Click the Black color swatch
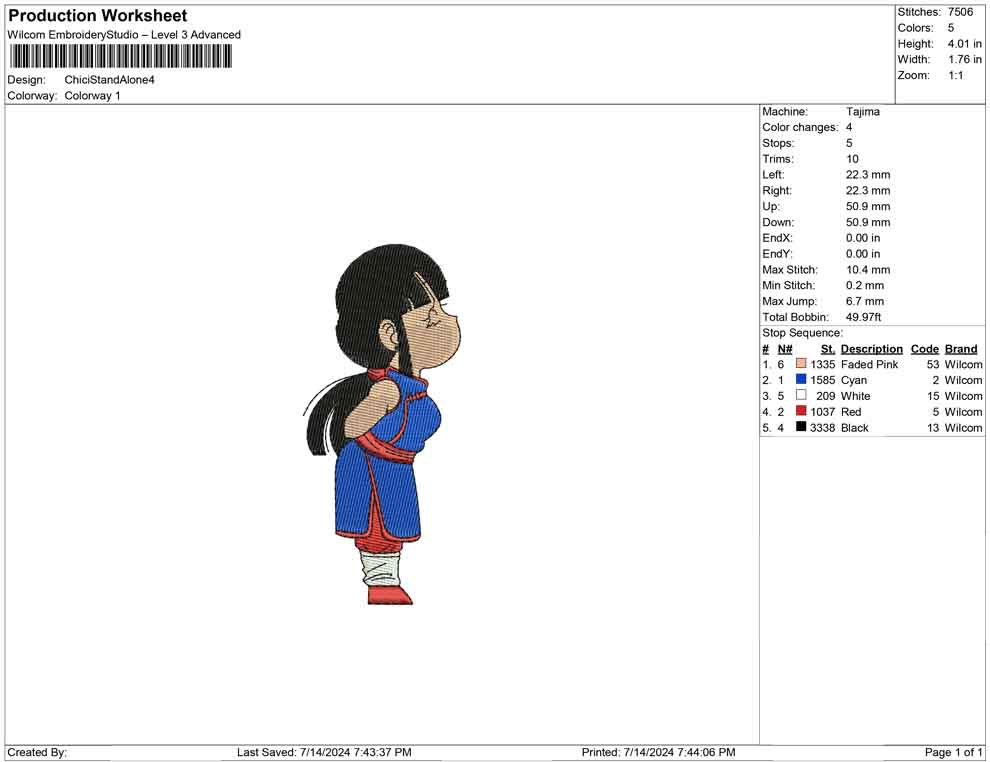Screen dimensions: 990x762 point(801,427)
